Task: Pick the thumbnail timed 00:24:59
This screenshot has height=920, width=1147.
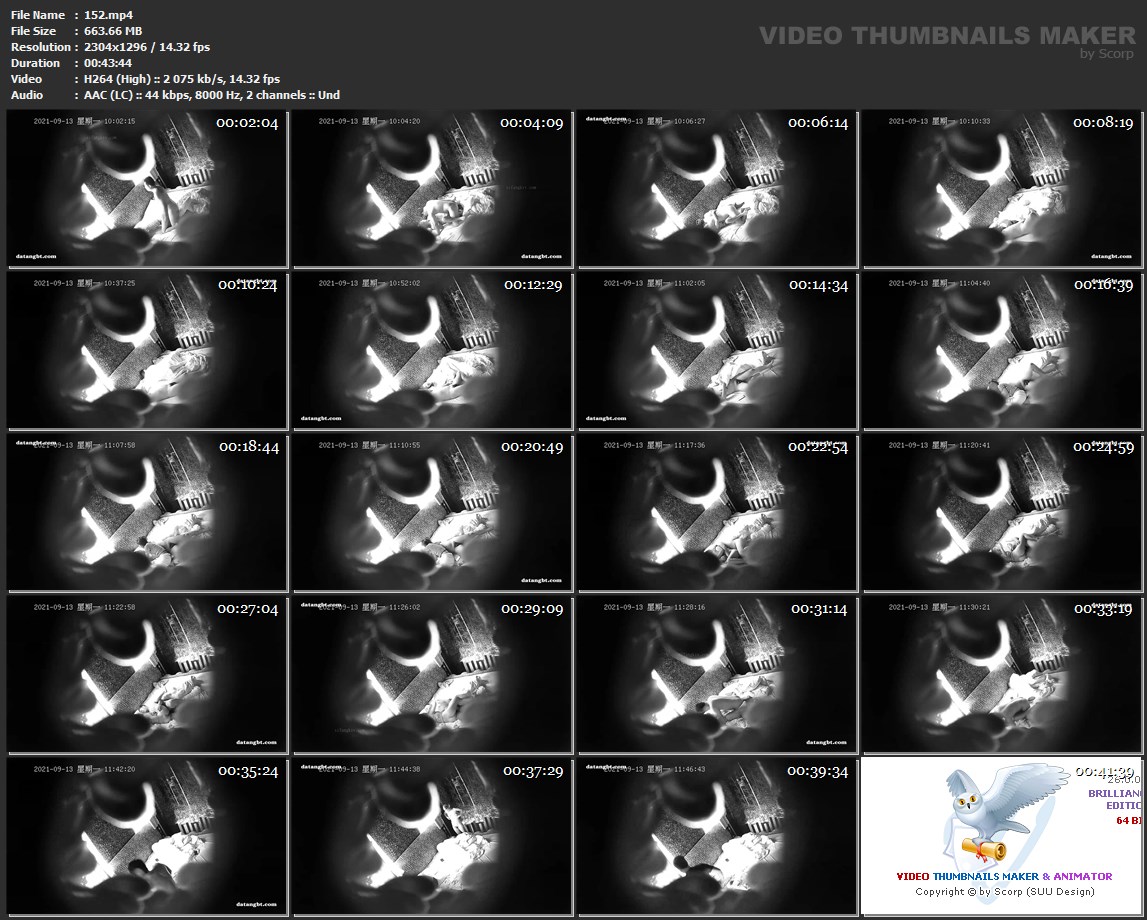Action: pyautogui.click(x=1002, y=513)
